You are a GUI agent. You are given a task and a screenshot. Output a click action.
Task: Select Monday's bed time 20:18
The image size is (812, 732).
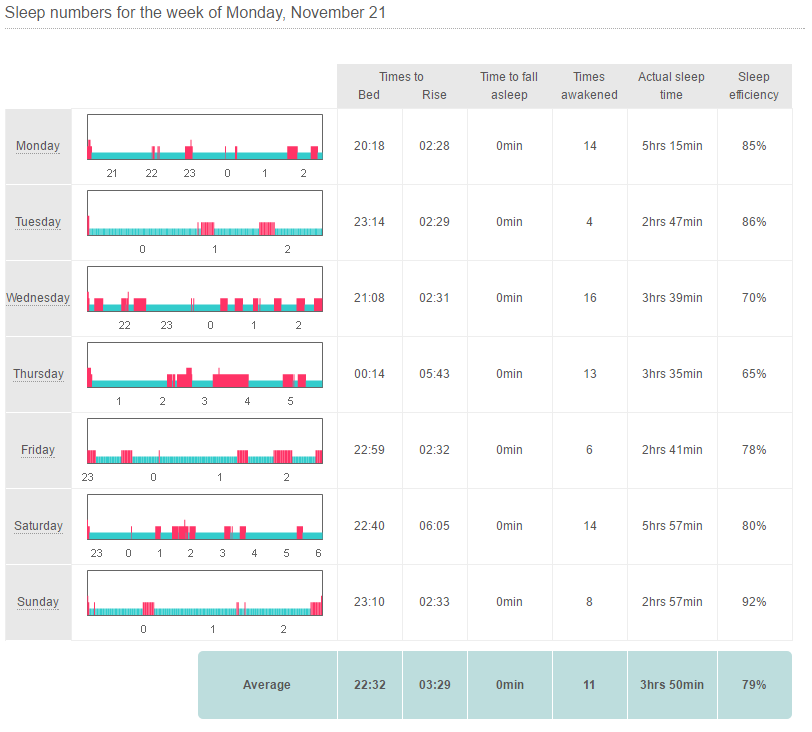(x=369, y=146)
